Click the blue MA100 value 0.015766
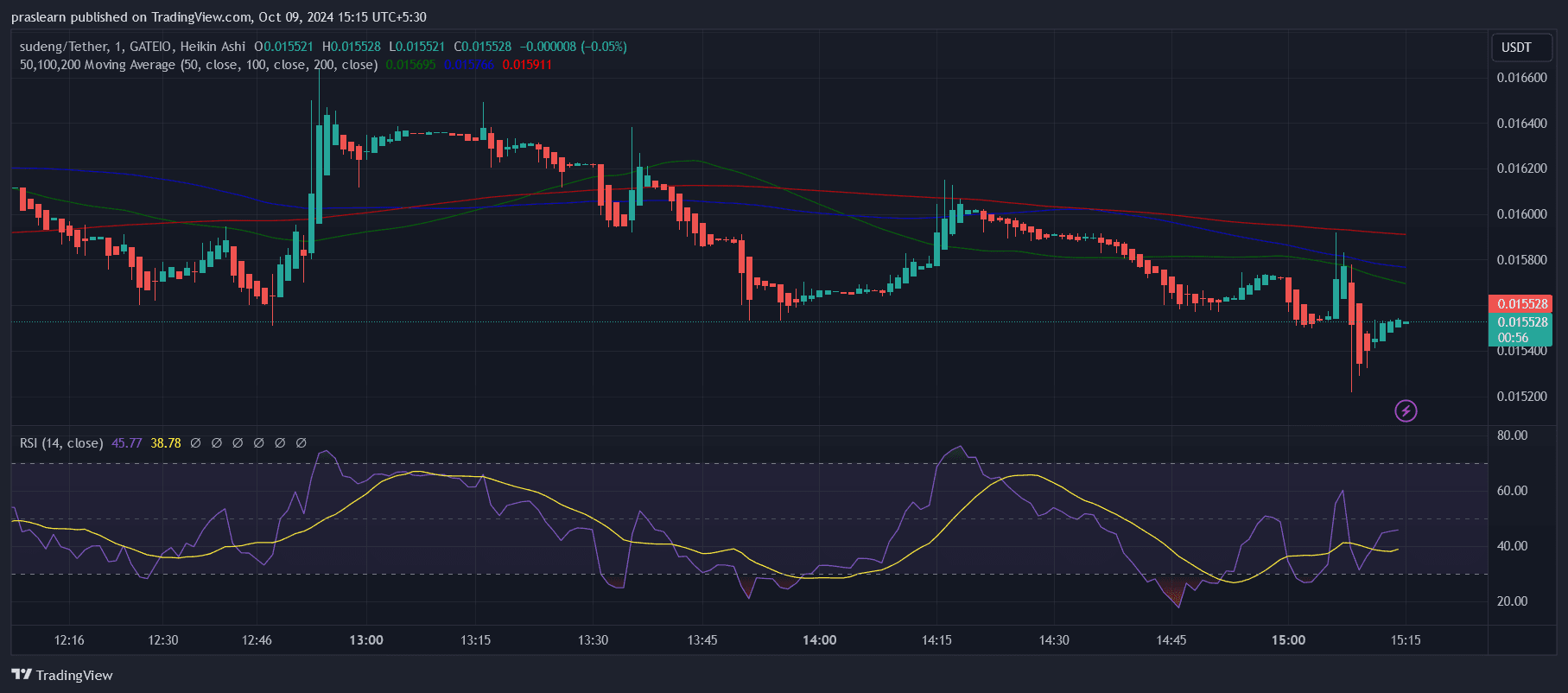Screen dimensions: 1568x693 469,65
